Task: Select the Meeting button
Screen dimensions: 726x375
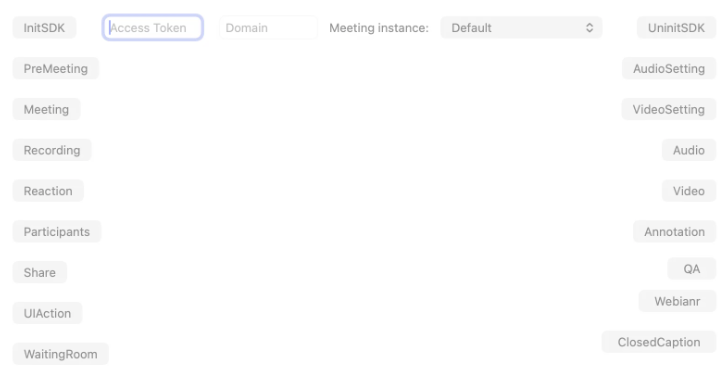Action: click(46, 109)
